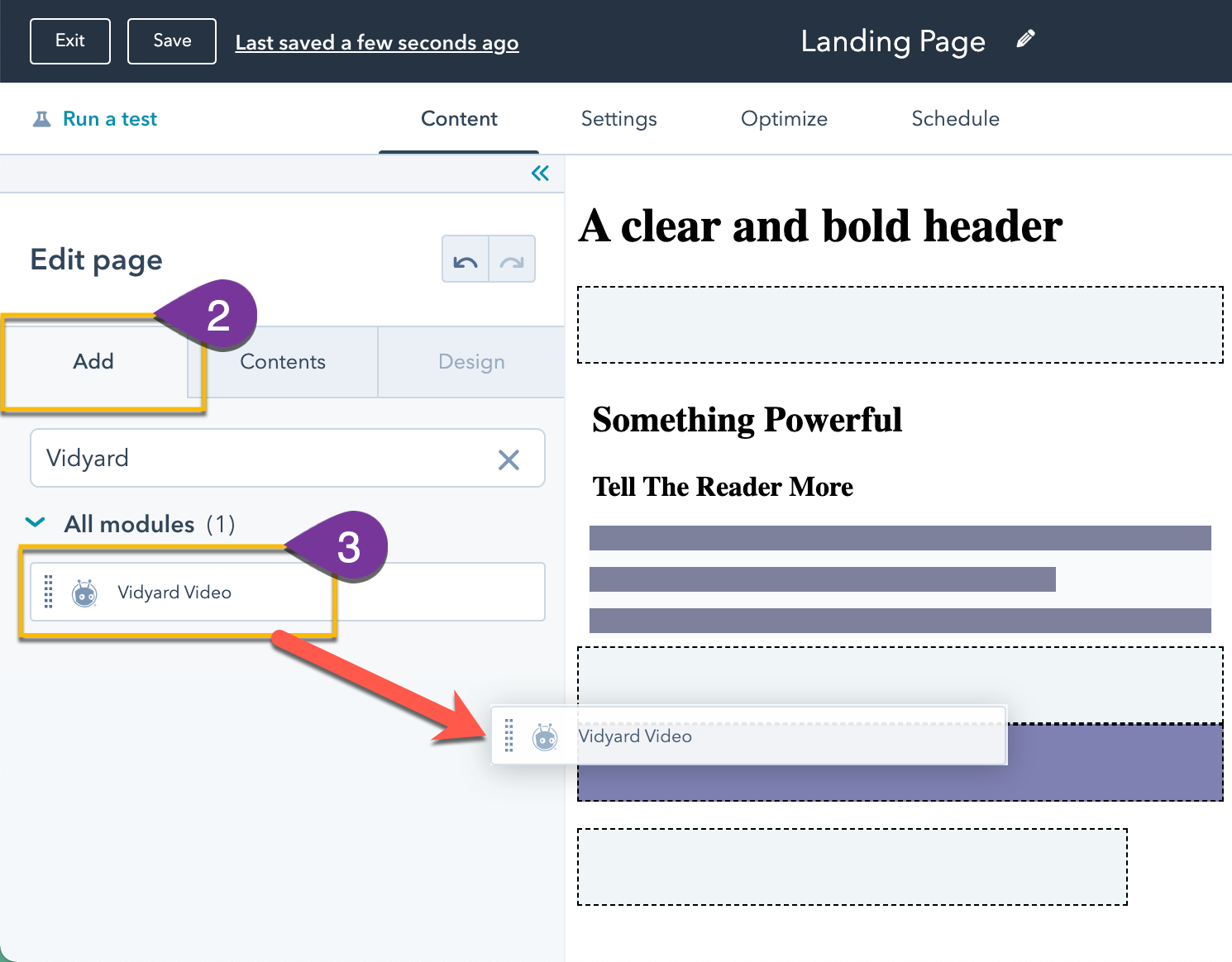
Task: Open the Settings tab
Action: pyautogui.click(x=618, y=119)
